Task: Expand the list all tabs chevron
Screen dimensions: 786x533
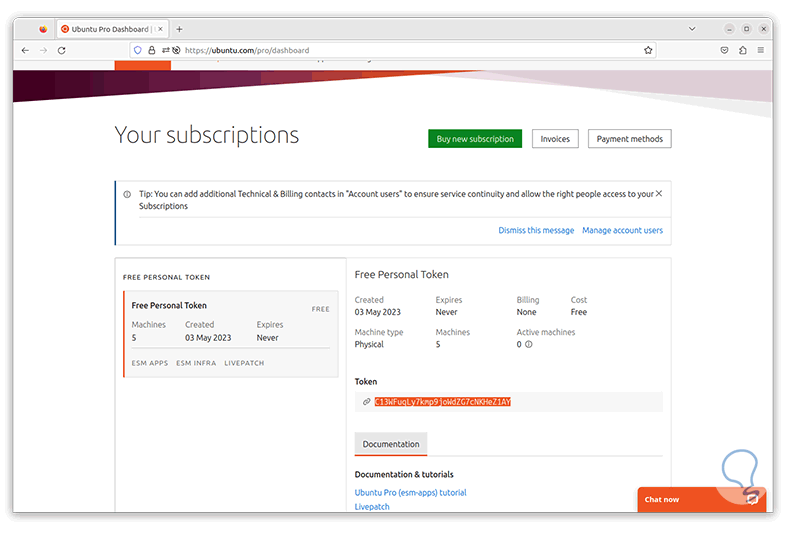Action: point(692,29)
